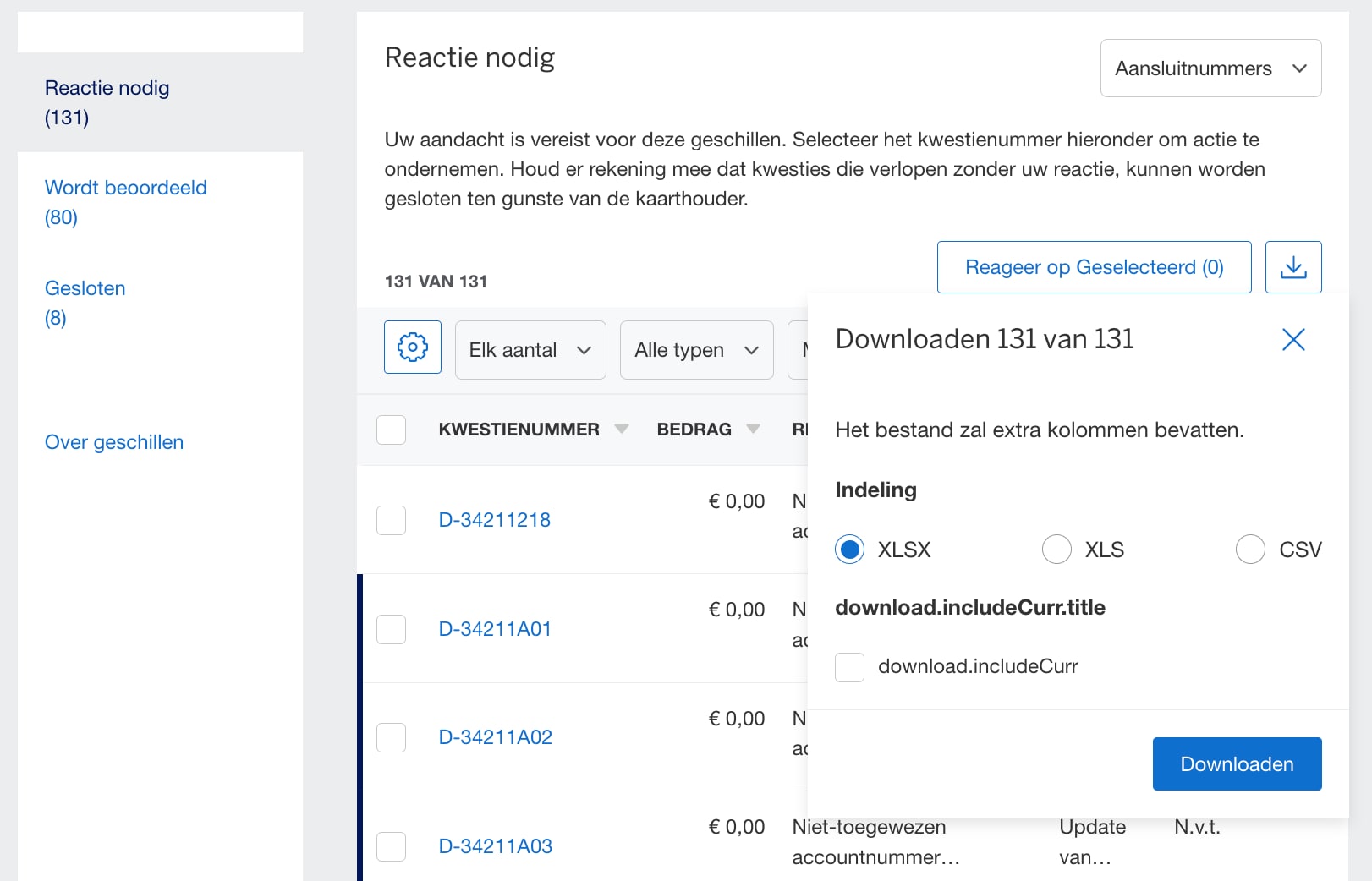Select the CSV format radio button
Viewport: 1372px width, 881px height.
click(x=1251, y=549)
